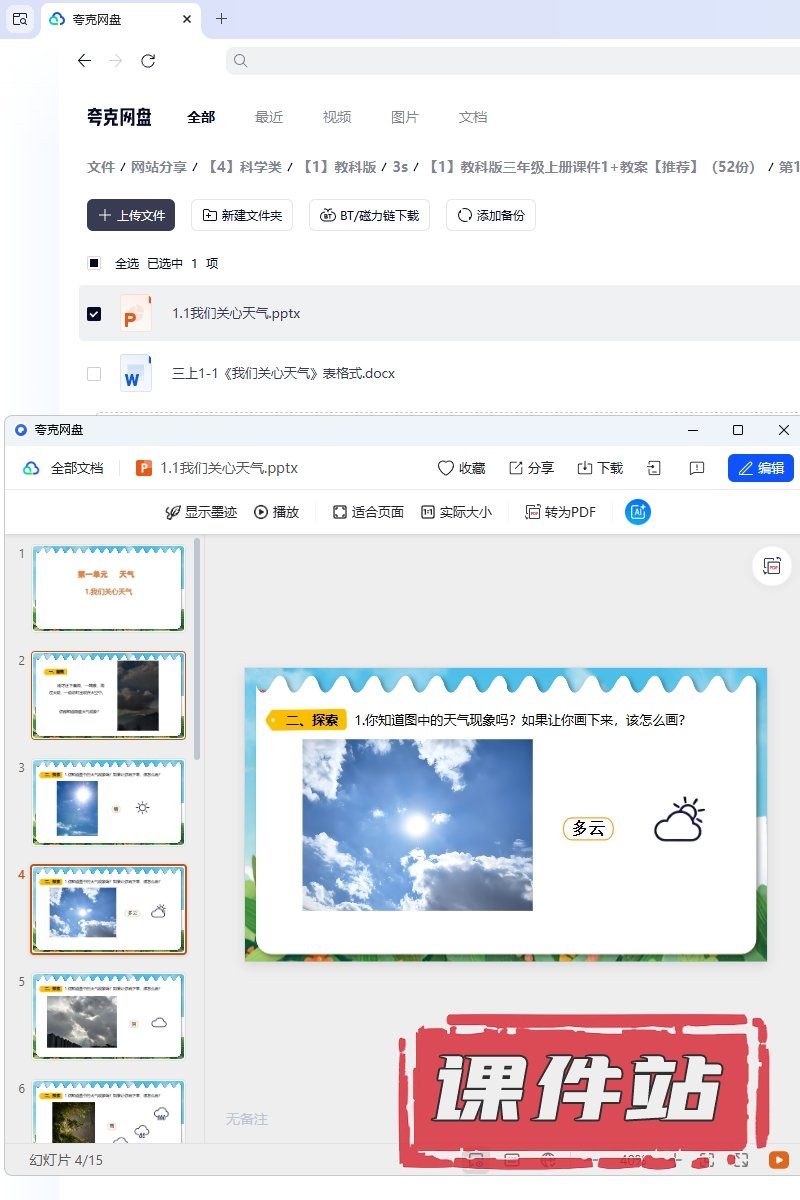Click the 上传文件 upload button
This screenshot has width=800, height=1200.
(x=131, y=215)
